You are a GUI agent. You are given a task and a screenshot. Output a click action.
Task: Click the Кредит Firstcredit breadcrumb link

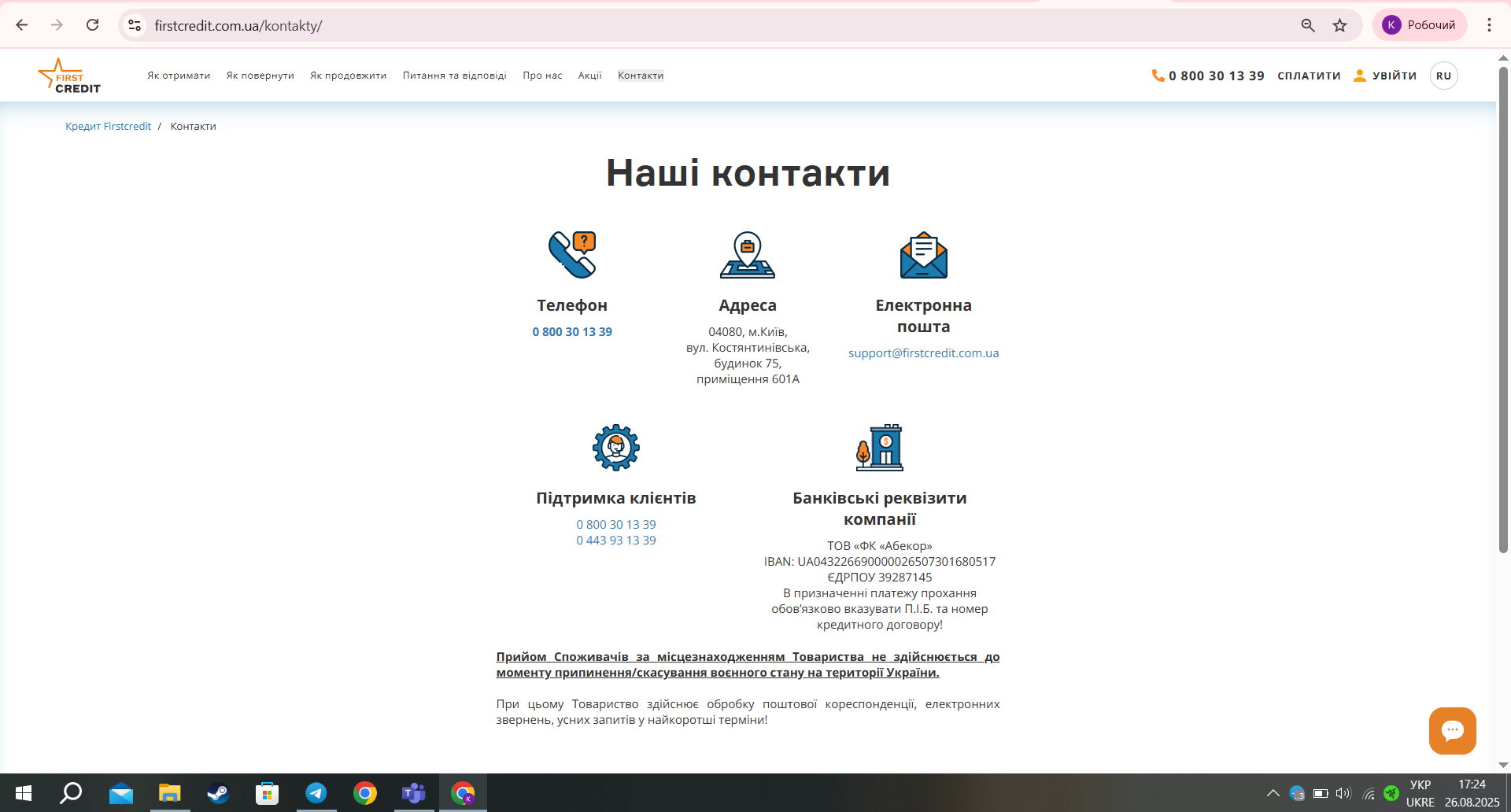pos(108,126)
